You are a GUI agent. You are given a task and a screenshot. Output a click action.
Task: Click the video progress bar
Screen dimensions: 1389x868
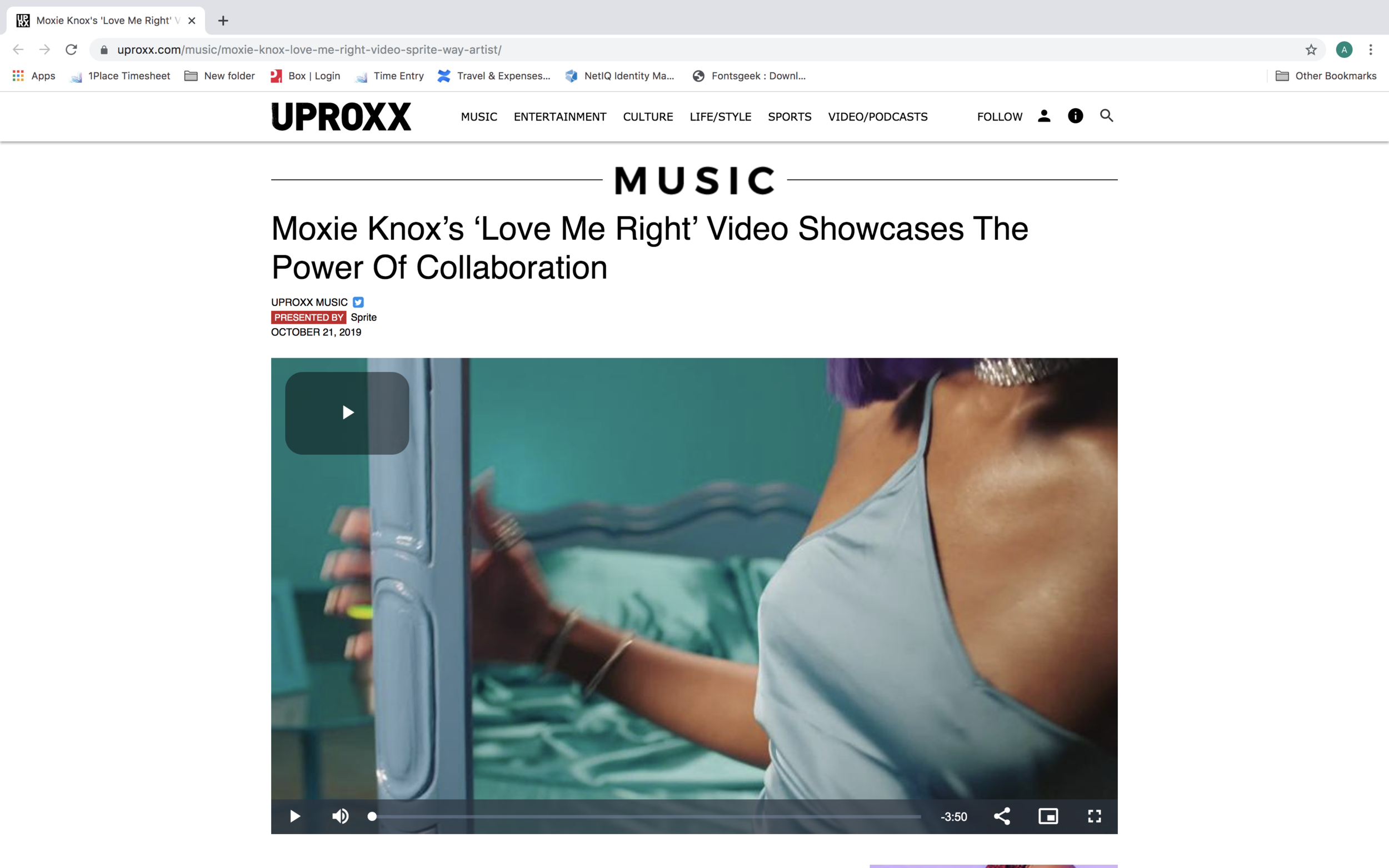647,816
